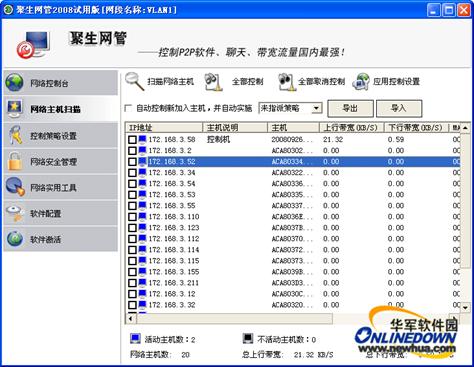Select row 172.168.3.53
The image size is (474, 367).
(x=293, y=195)
